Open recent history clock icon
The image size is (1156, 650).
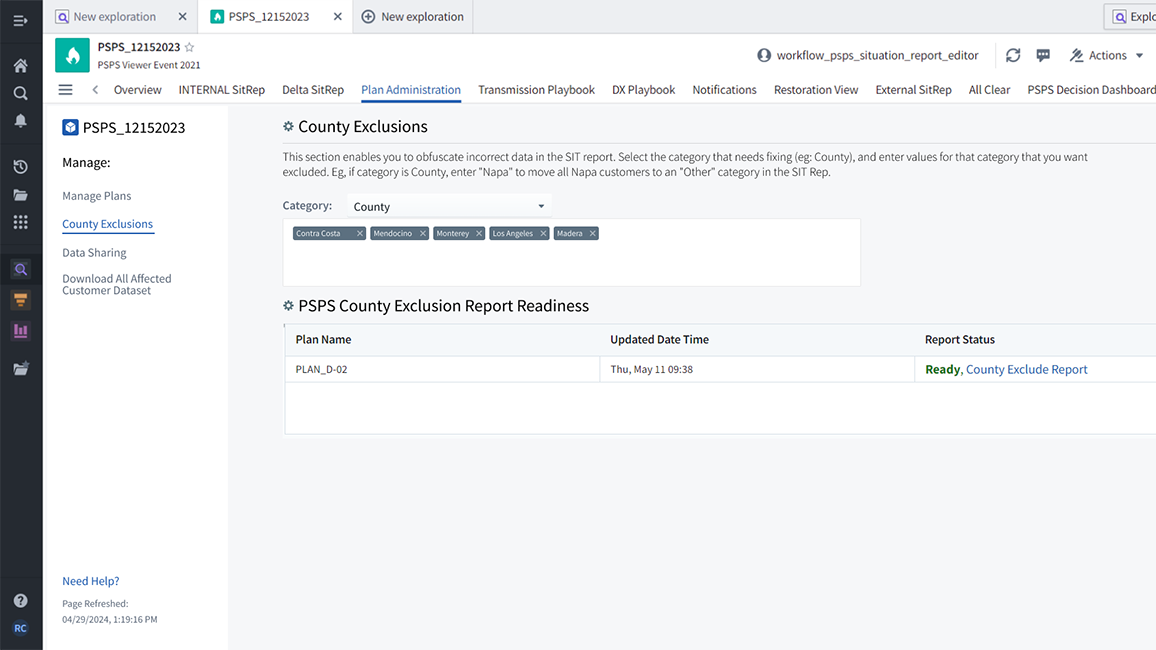pos(20,167)
